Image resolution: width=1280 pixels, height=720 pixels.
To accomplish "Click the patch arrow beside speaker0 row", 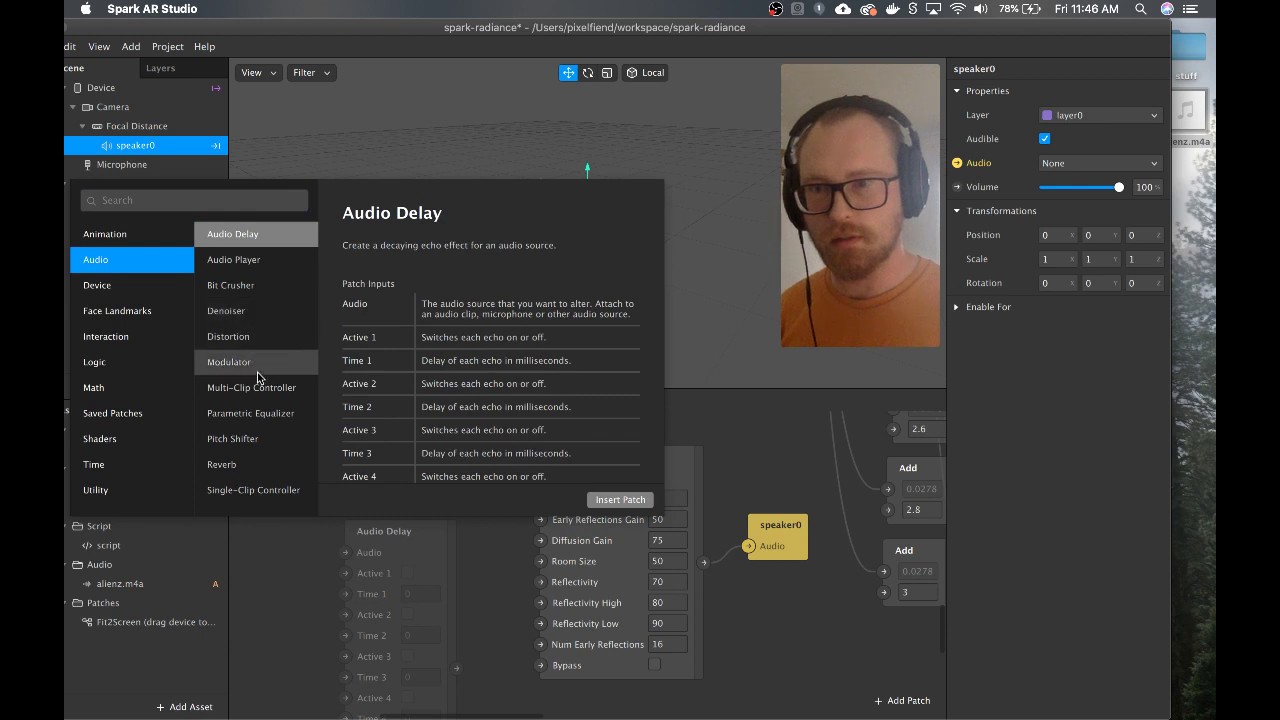I will [x=215, y=146].
